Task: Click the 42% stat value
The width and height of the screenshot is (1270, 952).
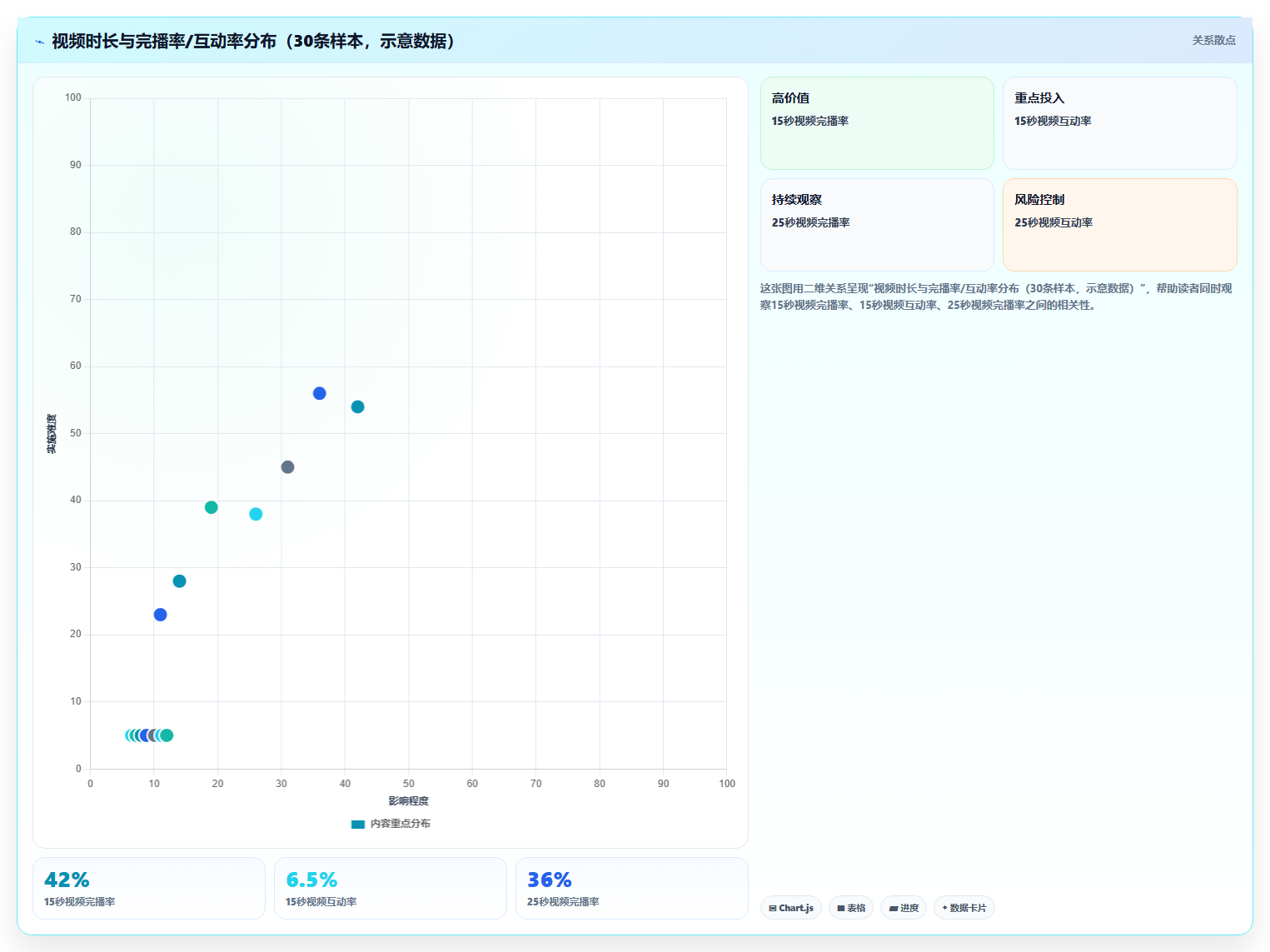Action: point(67,880)
